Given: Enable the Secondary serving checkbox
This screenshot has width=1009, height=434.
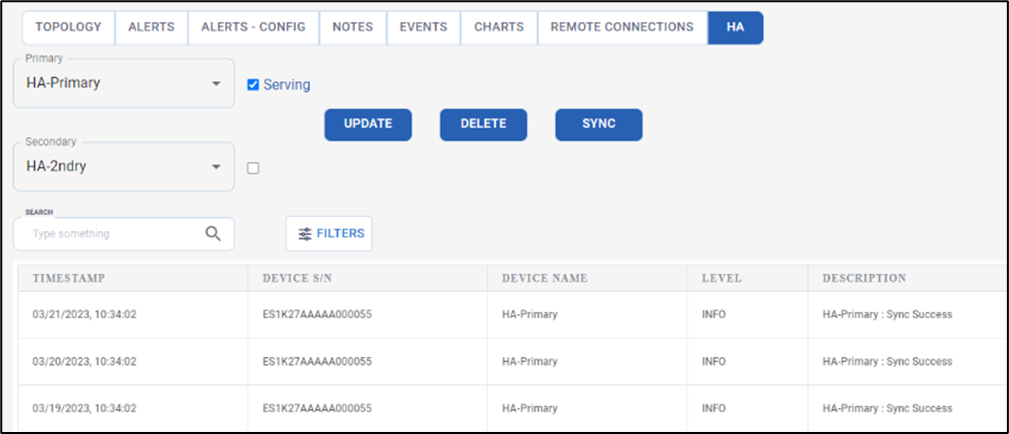Looking at the screenshot, I should [x=253, y=168].
